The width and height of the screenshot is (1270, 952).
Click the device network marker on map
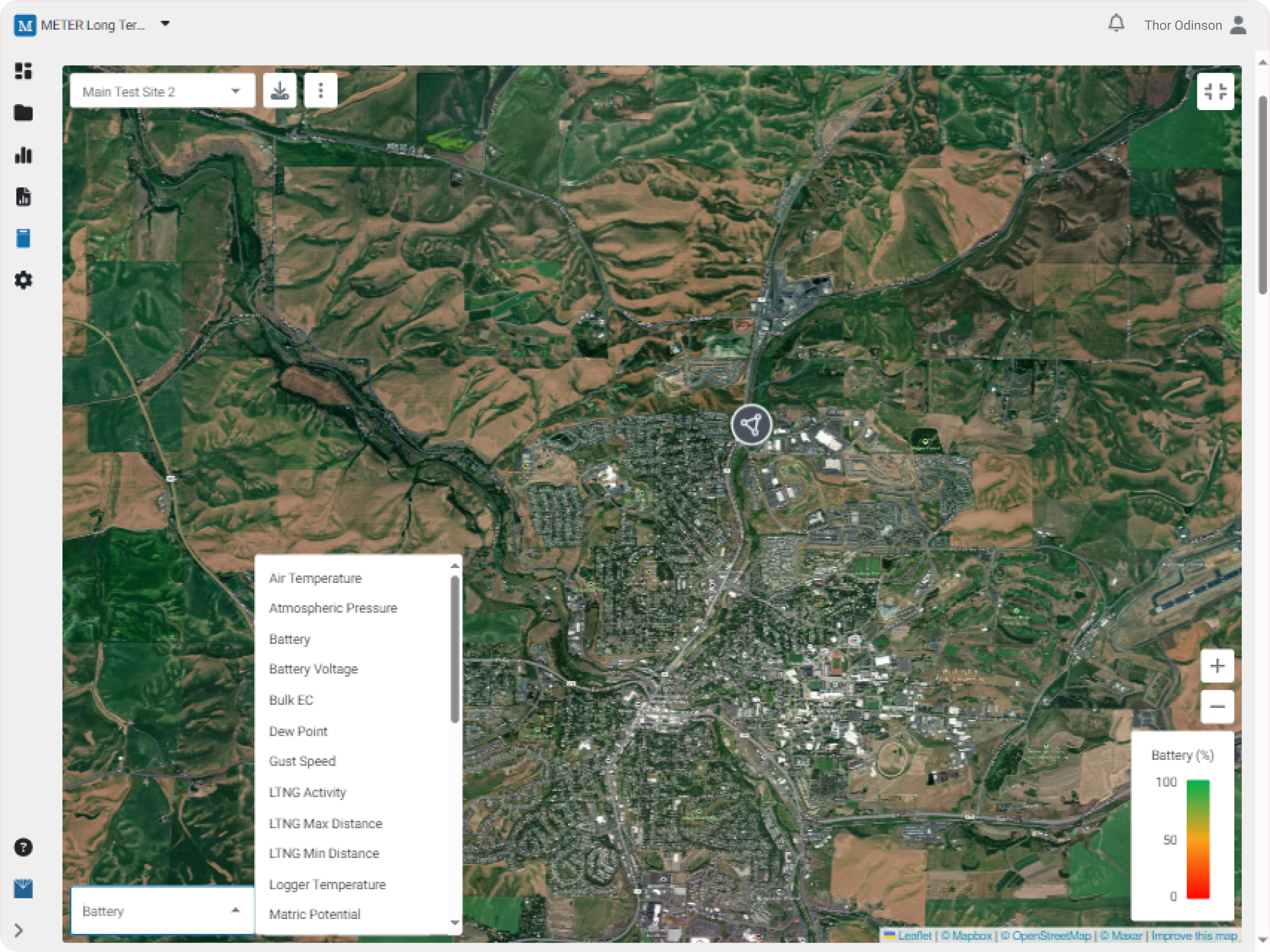click(751, 425)
